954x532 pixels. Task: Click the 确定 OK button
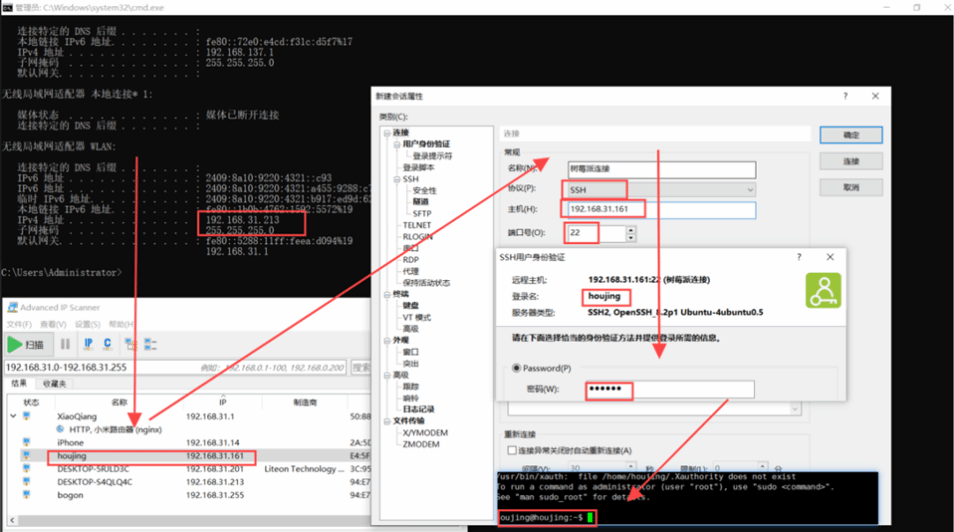coord(850,135)
